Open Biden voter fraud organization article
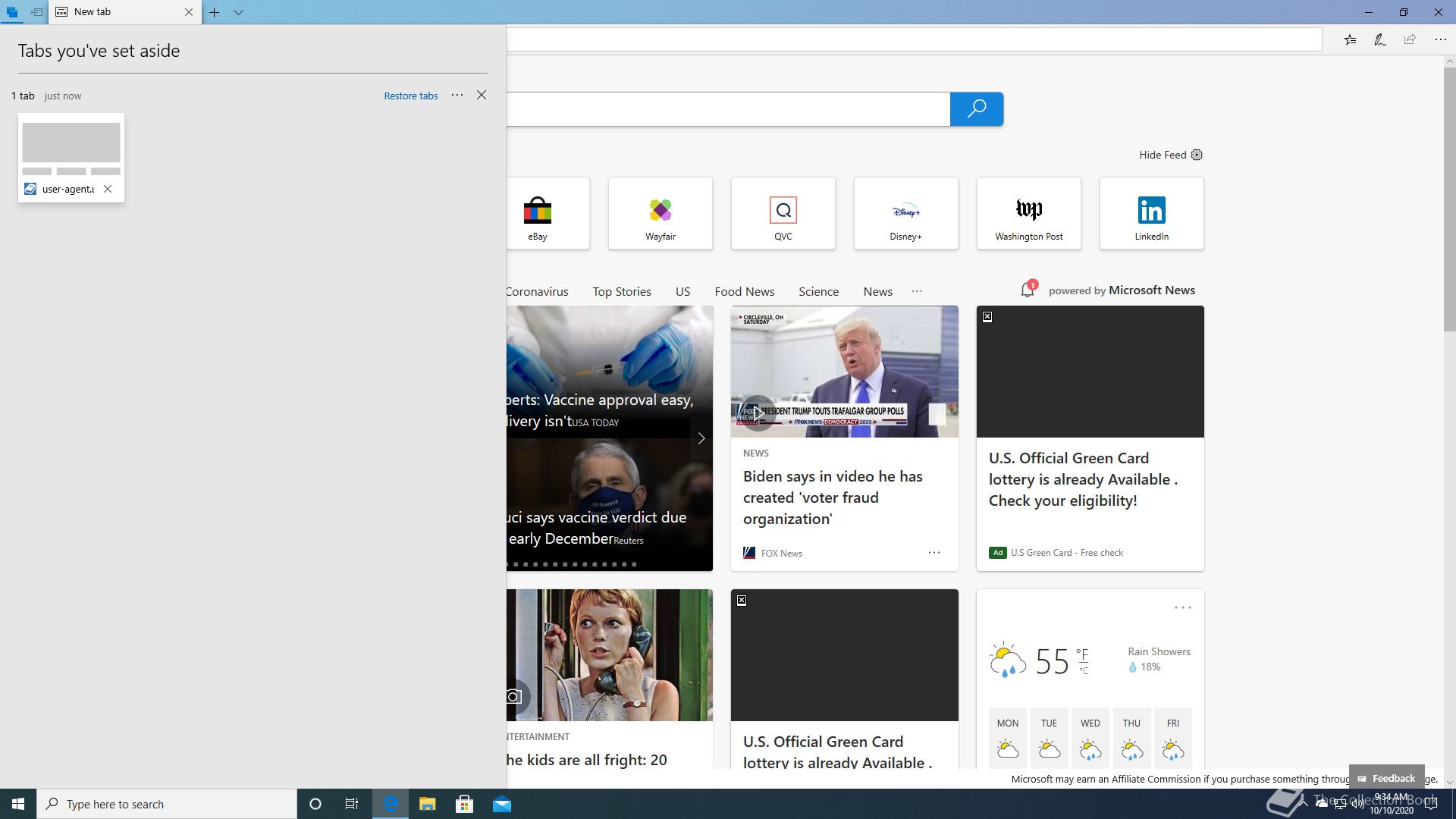This screenshot has height=819, width=1456. 833,497
